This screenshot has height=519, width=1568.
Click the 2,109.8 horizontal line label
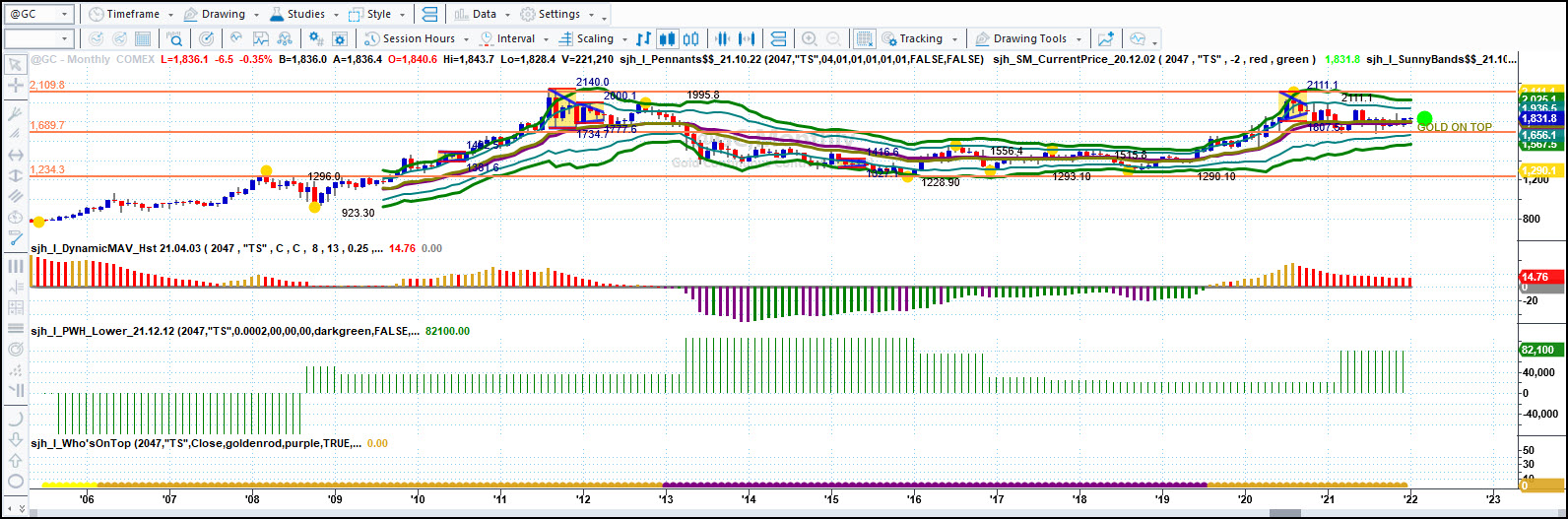coord(47,86)
